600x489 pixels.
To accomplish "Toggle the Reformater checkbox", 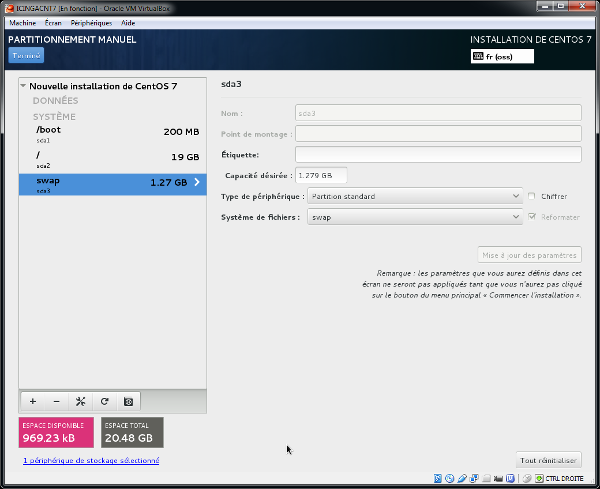I will coord(532,217).
